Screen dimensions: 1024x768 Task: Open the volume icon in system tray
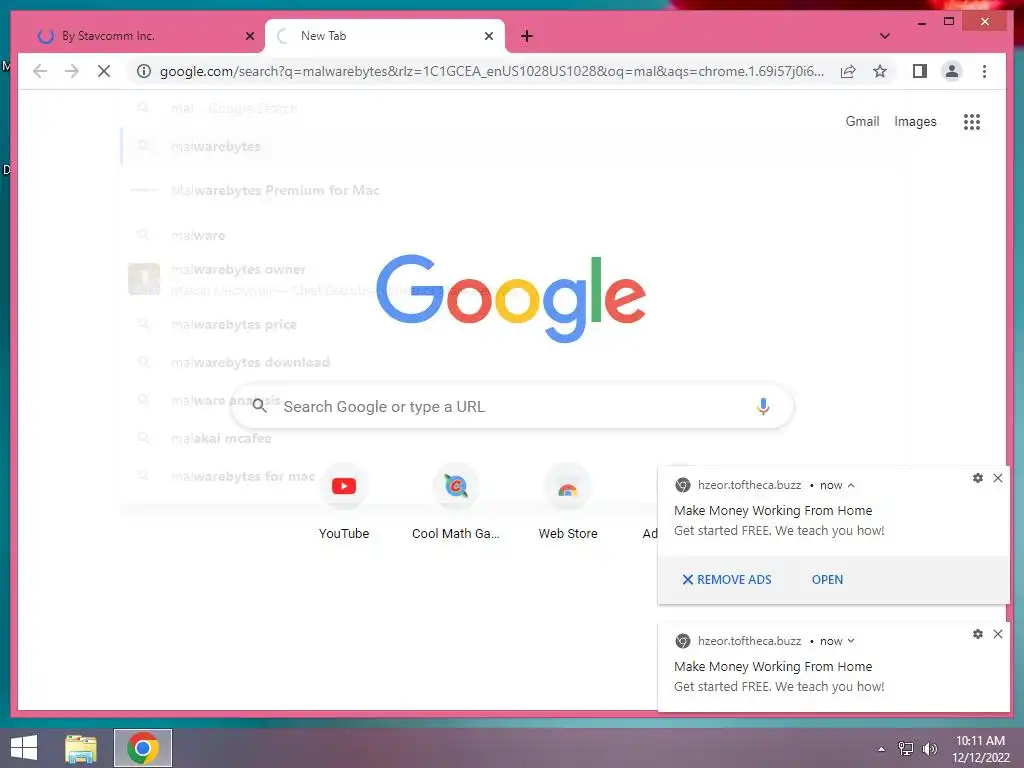point(929,749)
